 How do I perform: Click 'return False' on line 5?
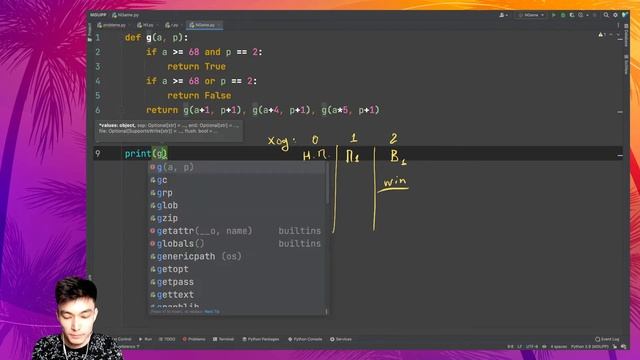pos(199,96)
